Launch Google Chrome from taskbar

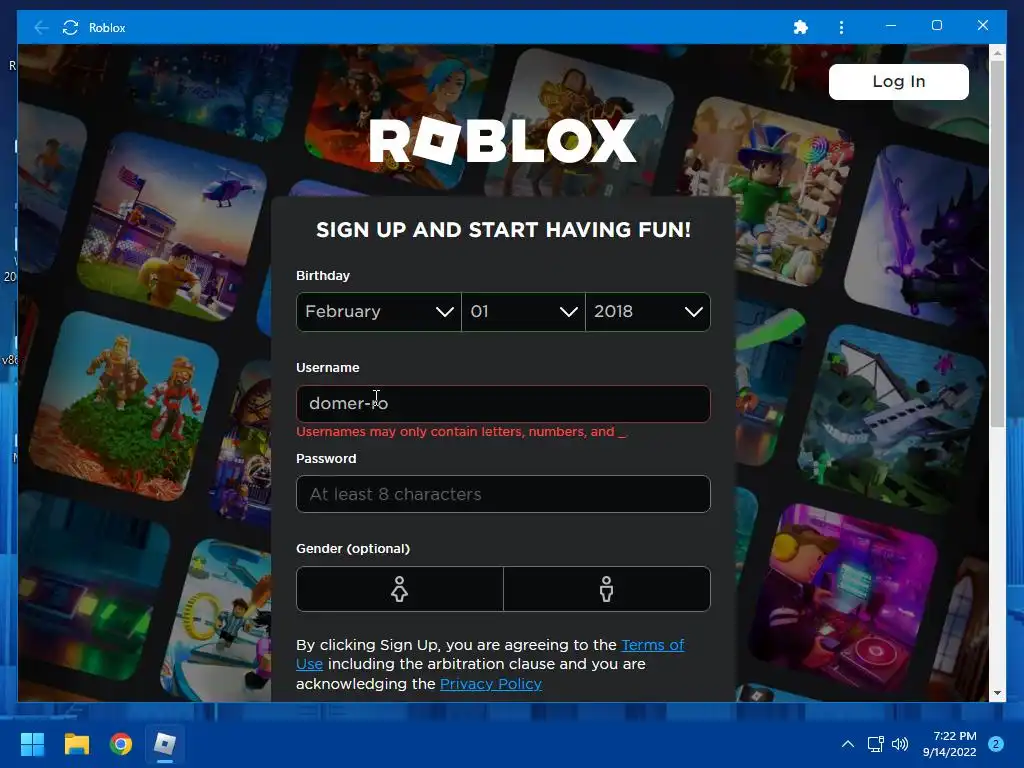[x=121, y=744]
